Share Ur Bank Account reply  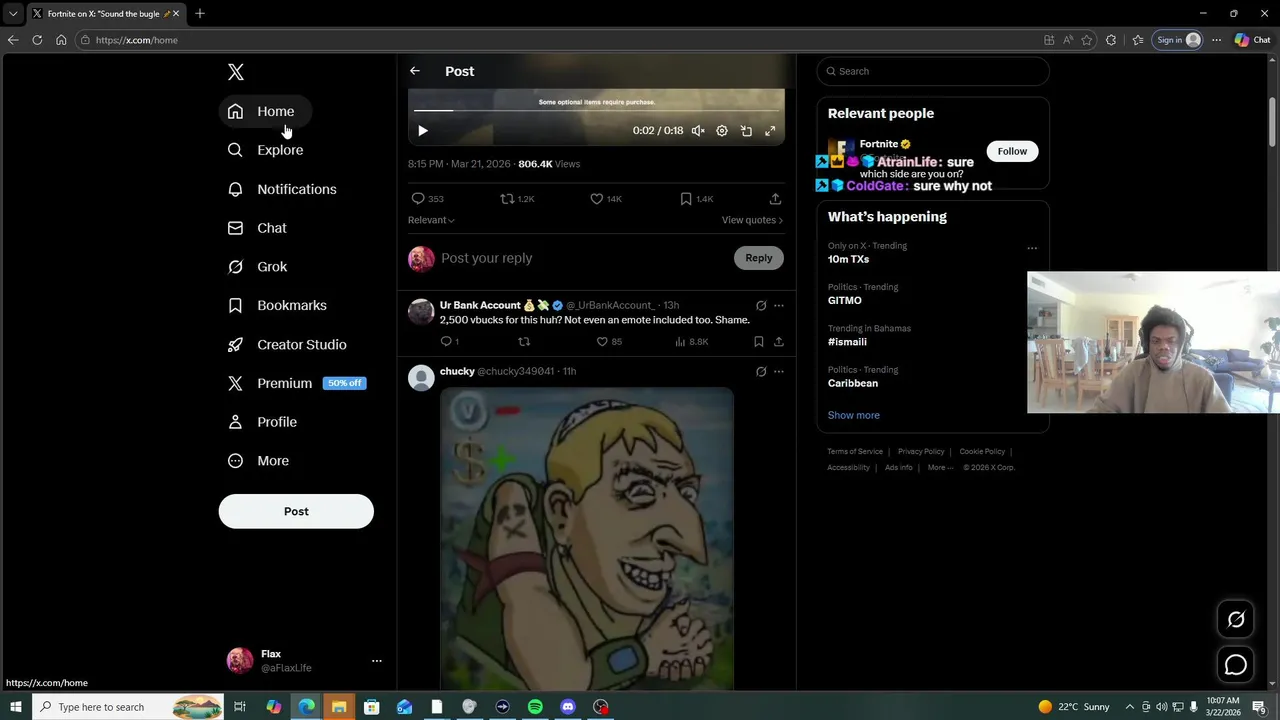[x=779, y=342]
